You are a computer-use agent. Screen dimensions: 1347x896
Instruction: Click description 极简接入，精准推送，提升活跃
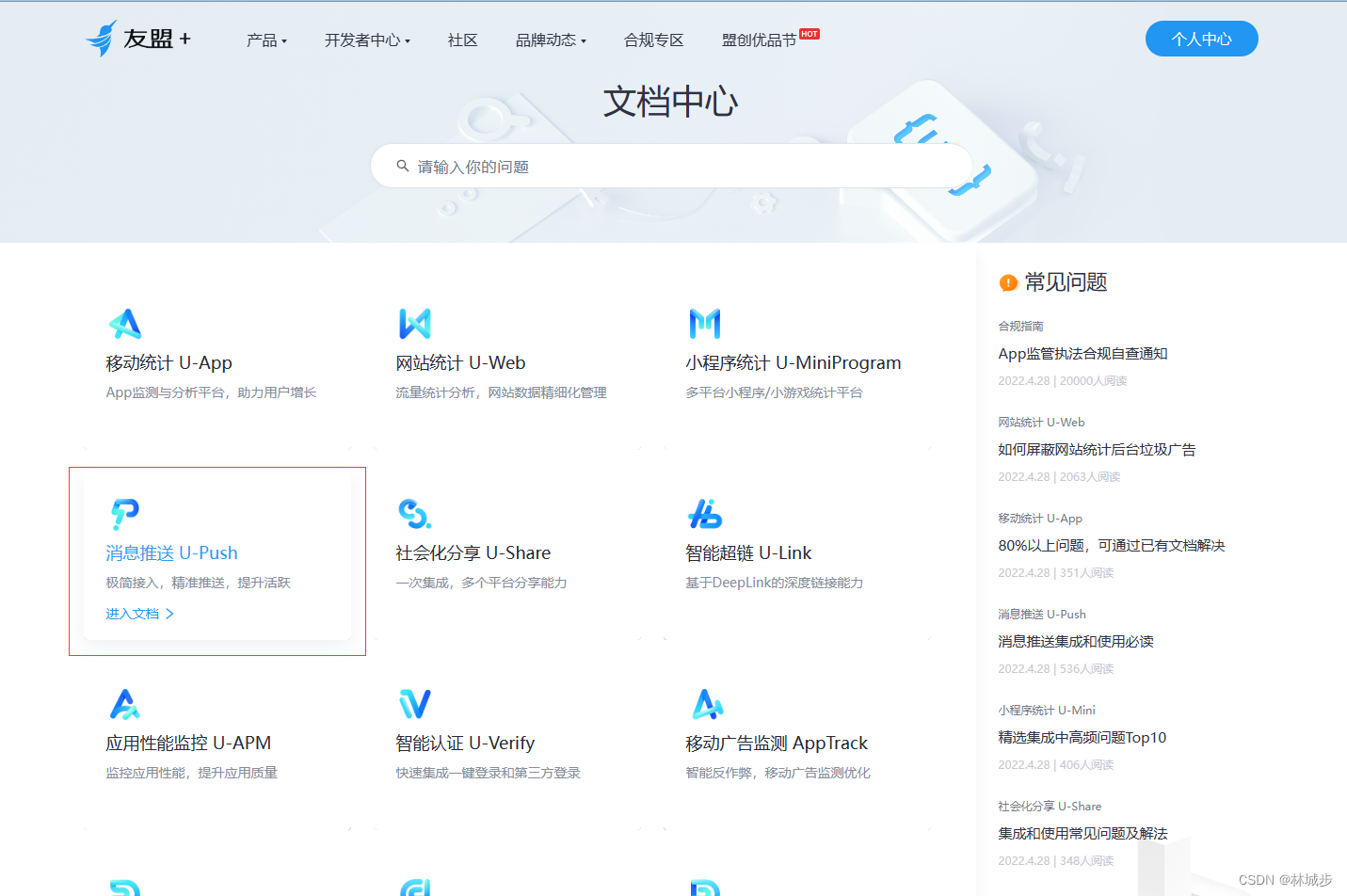[198, 583]
